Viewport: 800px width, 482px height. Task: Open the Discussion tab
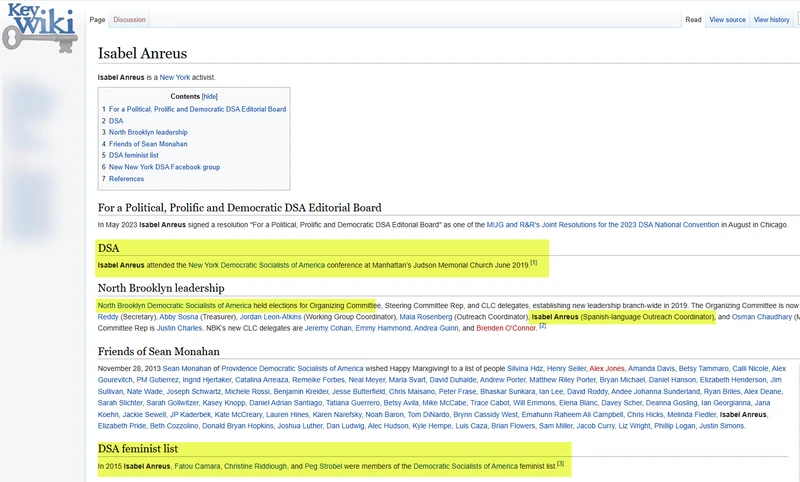pos(129,20)
